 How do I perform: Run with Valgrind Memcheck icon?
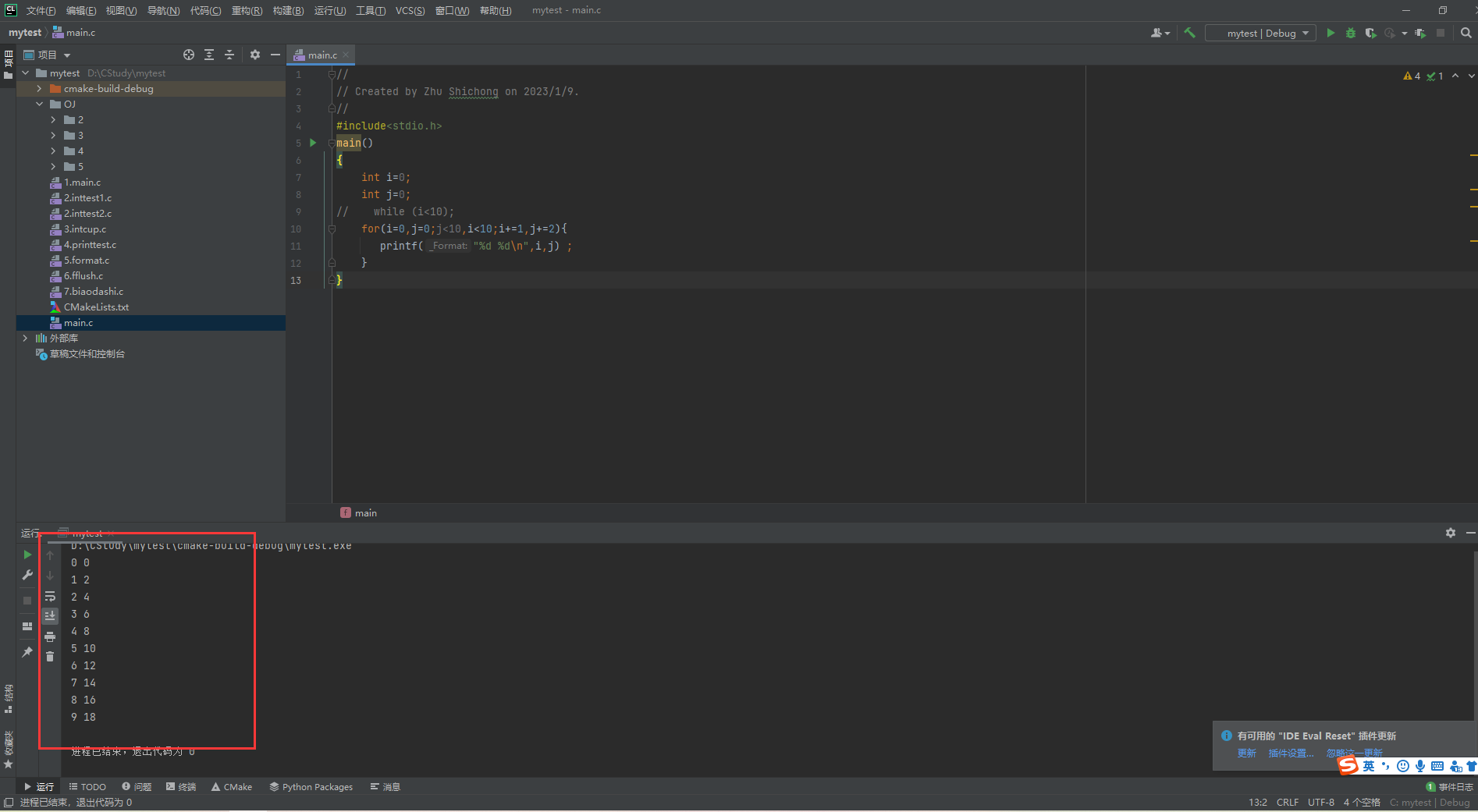click(x=1420, y=33)
